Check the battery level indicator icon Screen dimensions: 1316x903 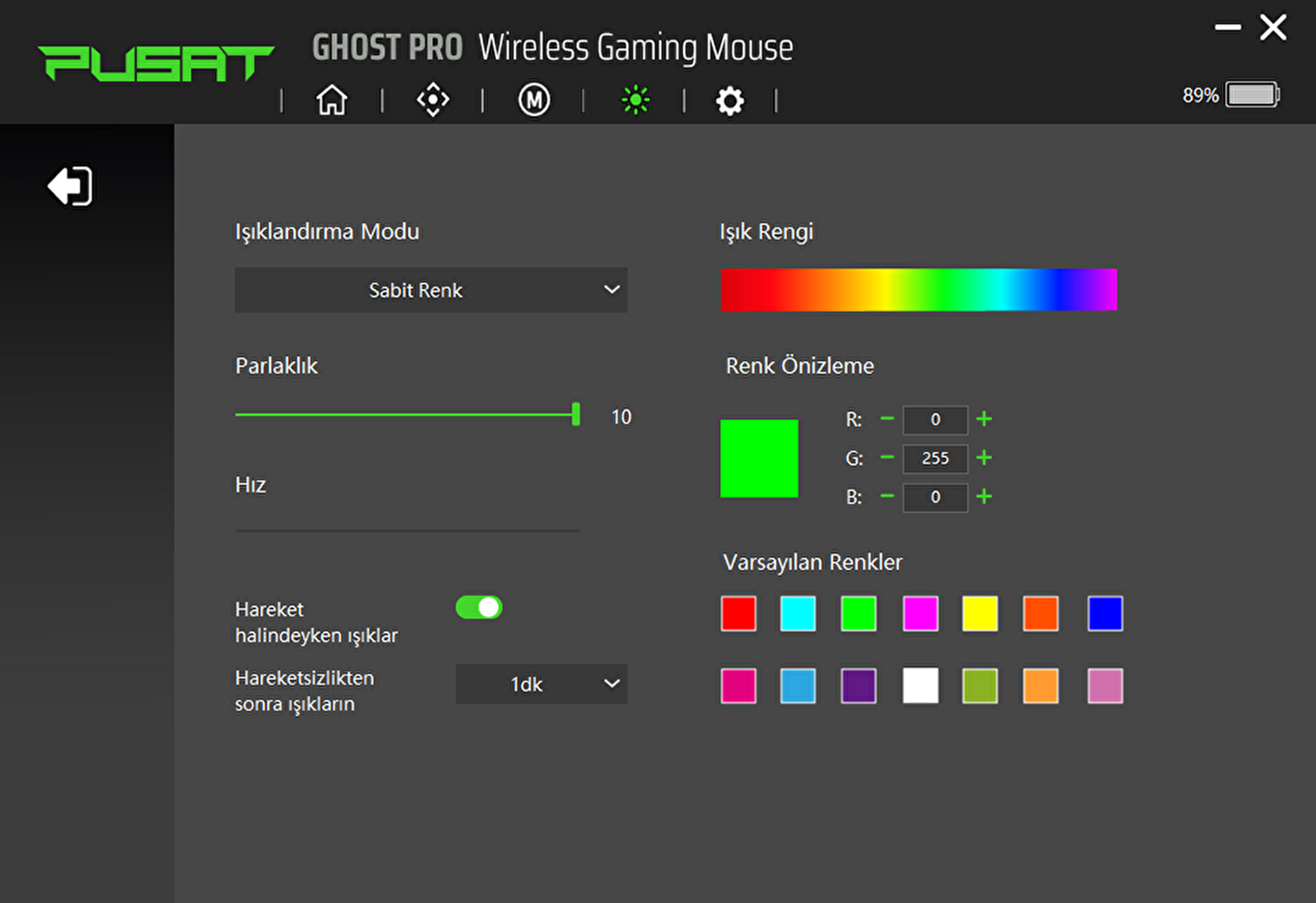pyautogui.click(x=1252, y=94)
